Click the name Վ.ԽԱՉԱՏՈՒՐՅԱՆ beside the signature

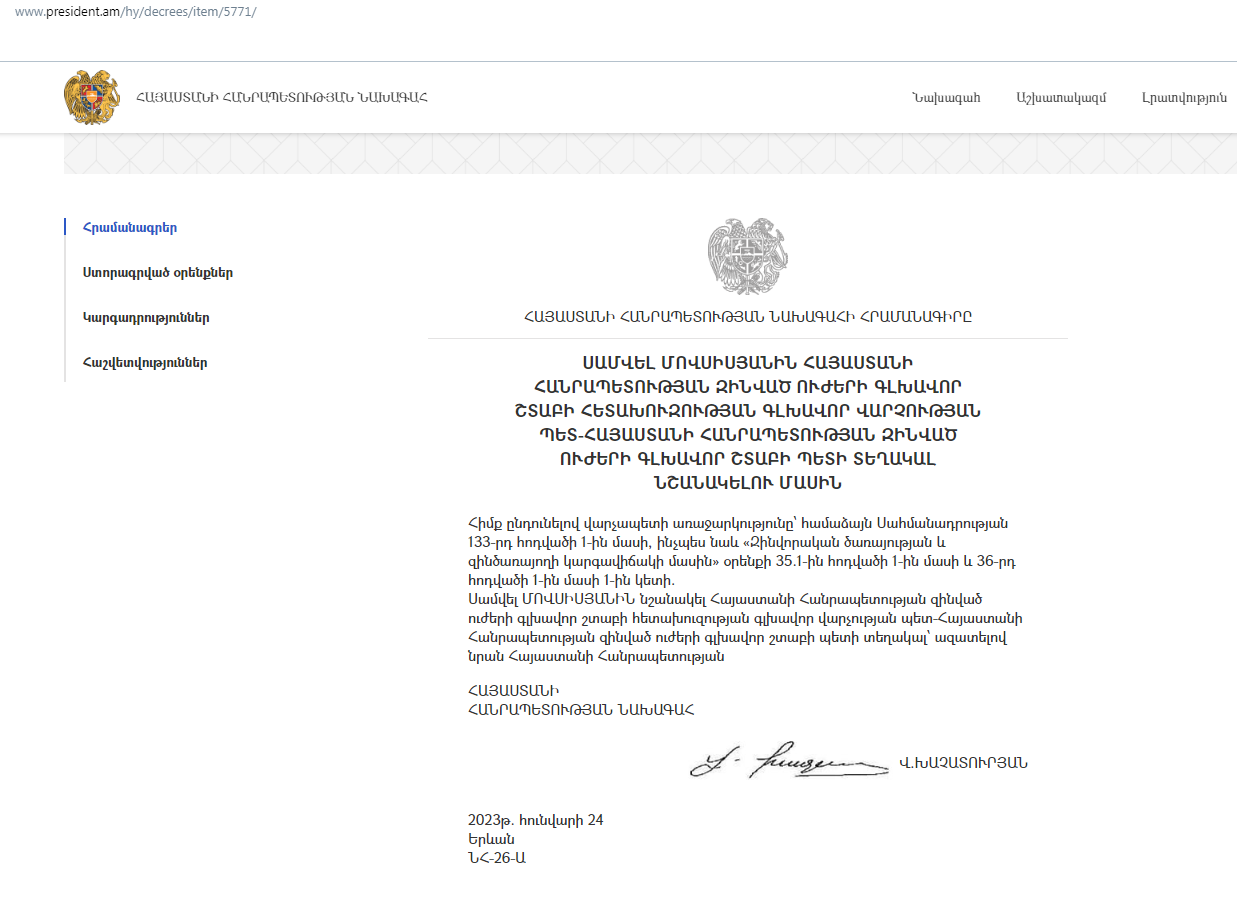point(963,763)
